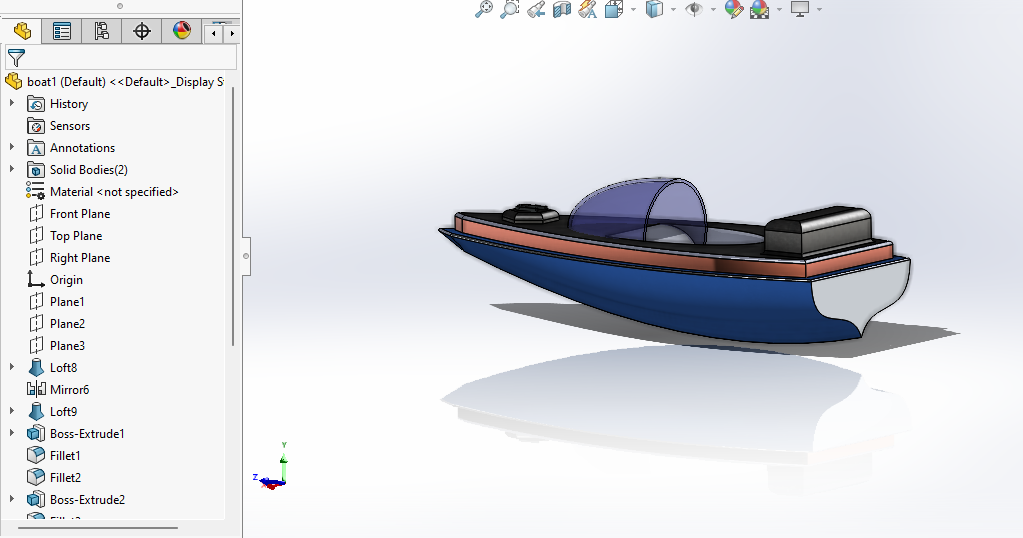This screenshot has height=538, width=1023.
Task: Click the Origin icon
Action: [x=36, y=279]
